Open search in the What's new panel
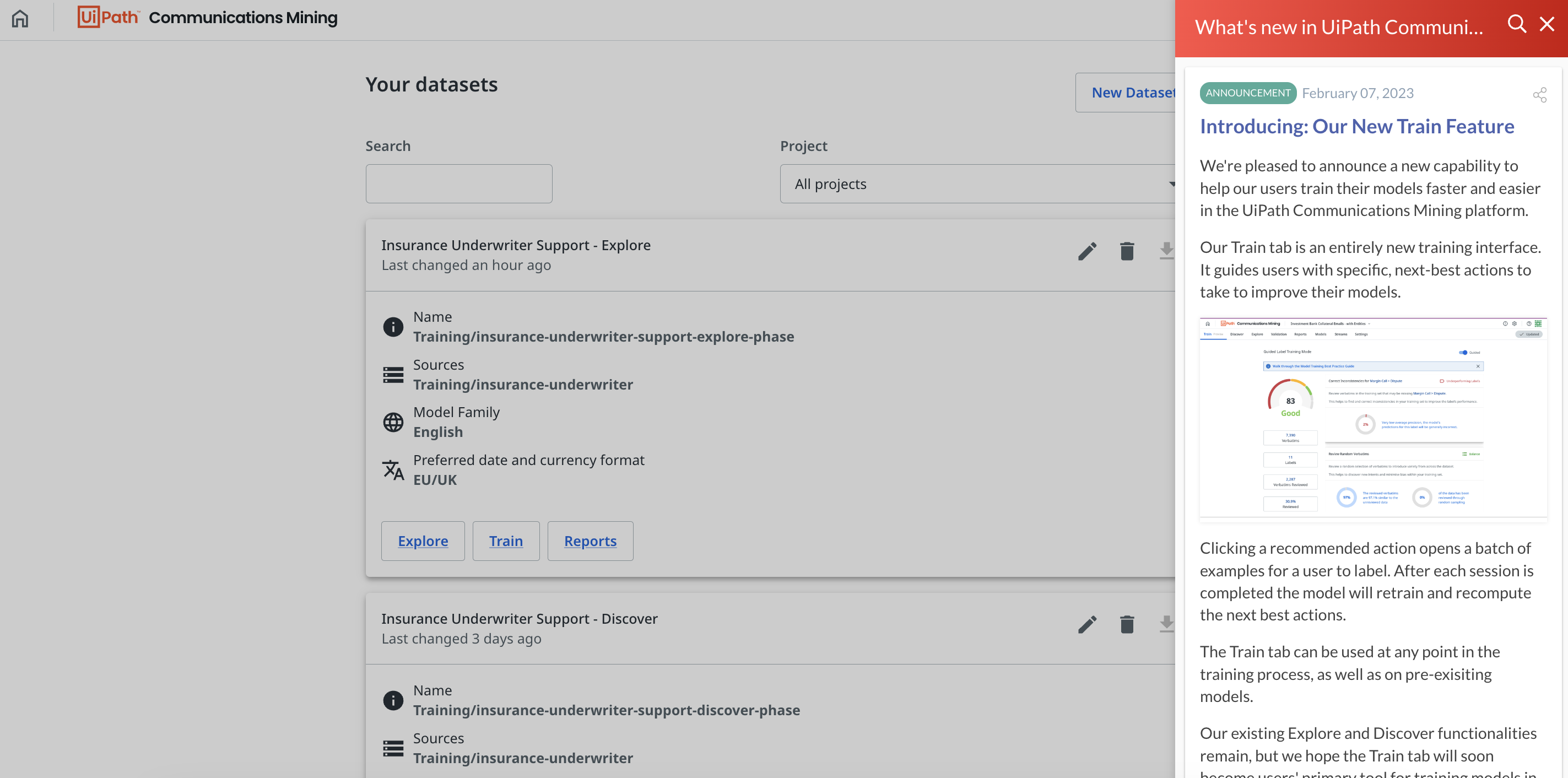1568x778 pixels. click(1517, 24)
